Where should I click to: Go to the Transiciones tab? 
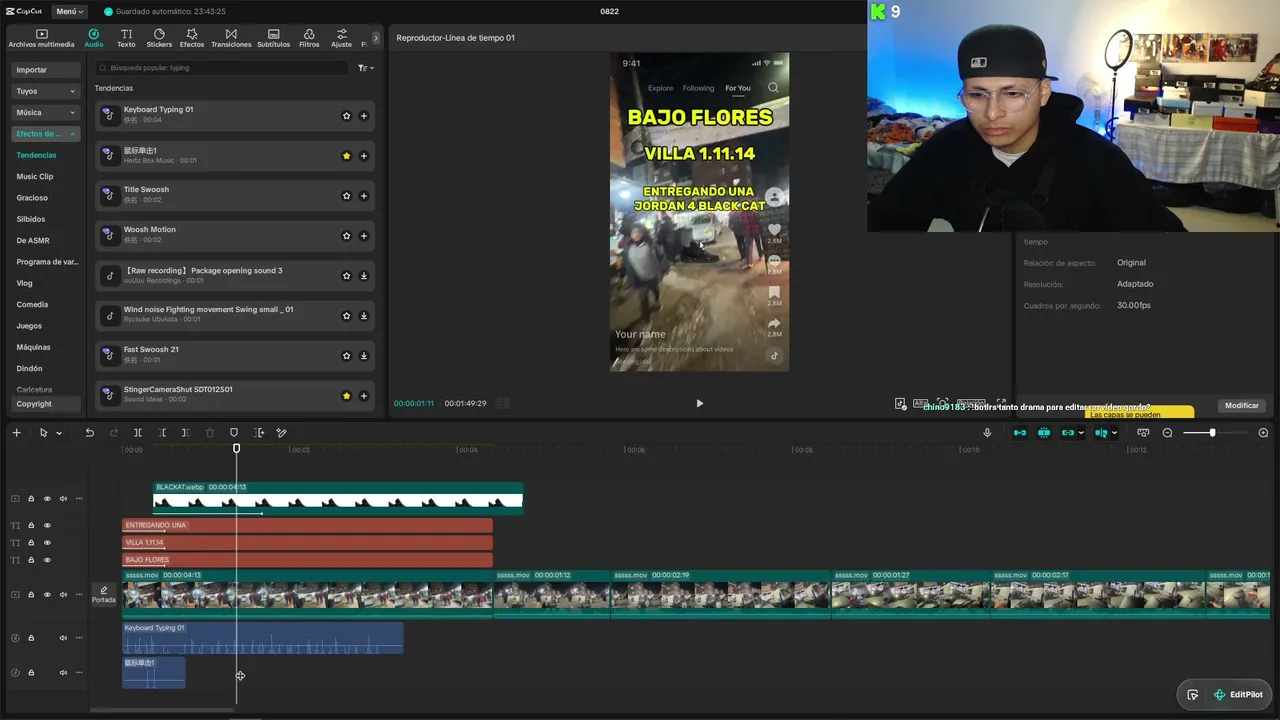click(x=231, y=38)
